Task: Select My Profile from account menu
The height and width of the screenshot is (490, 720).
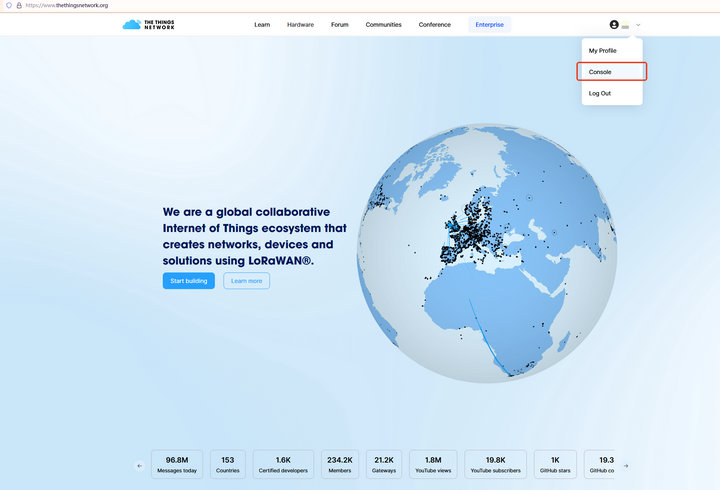Action: 603,50
